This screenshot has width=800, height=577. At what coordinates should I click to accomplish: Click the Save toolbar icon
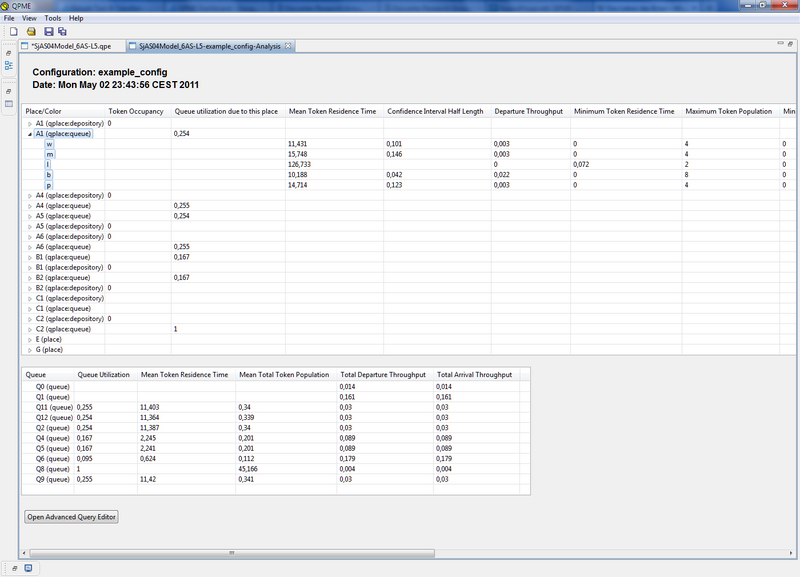48,32
